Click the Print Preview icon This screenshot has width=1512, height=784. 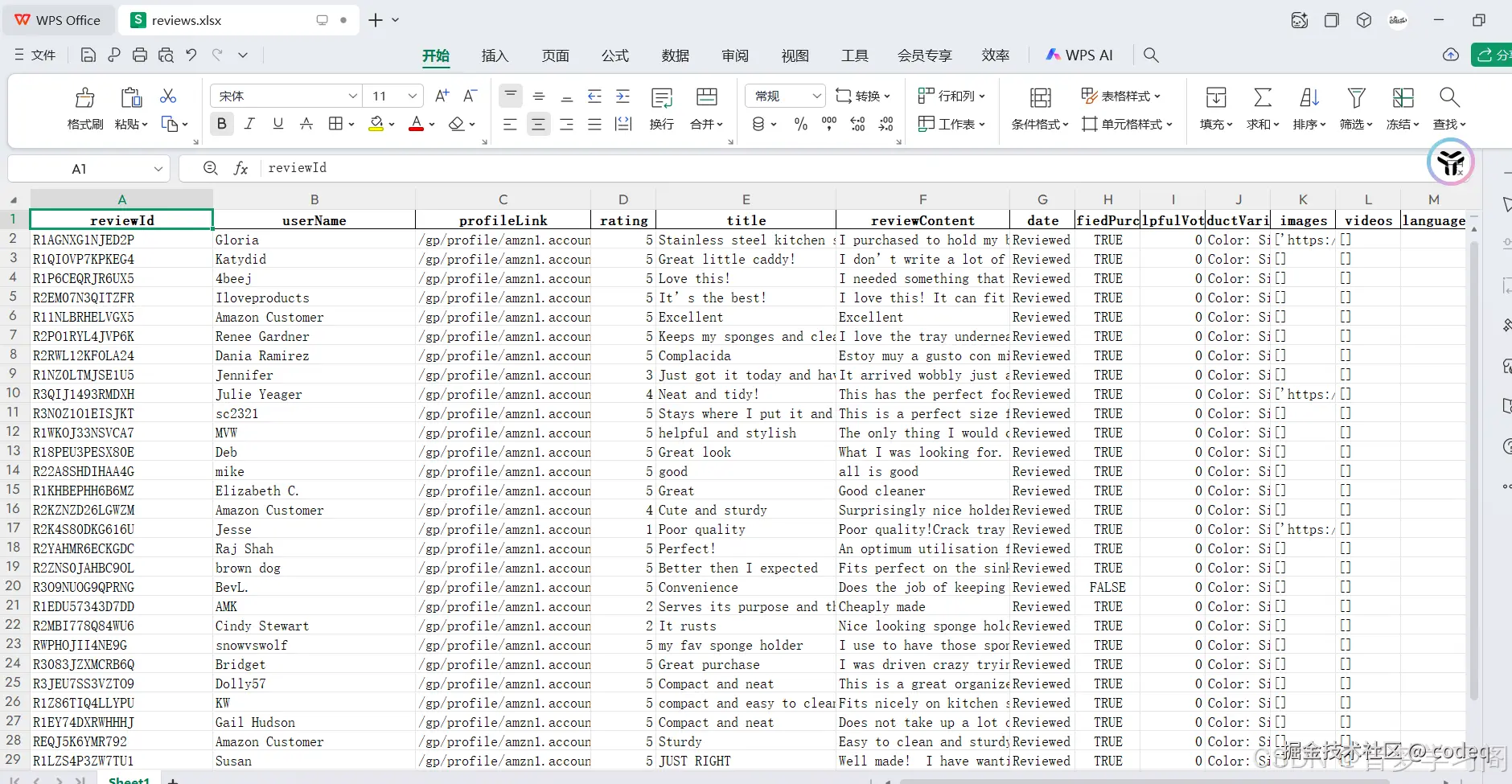click(166, 55)
